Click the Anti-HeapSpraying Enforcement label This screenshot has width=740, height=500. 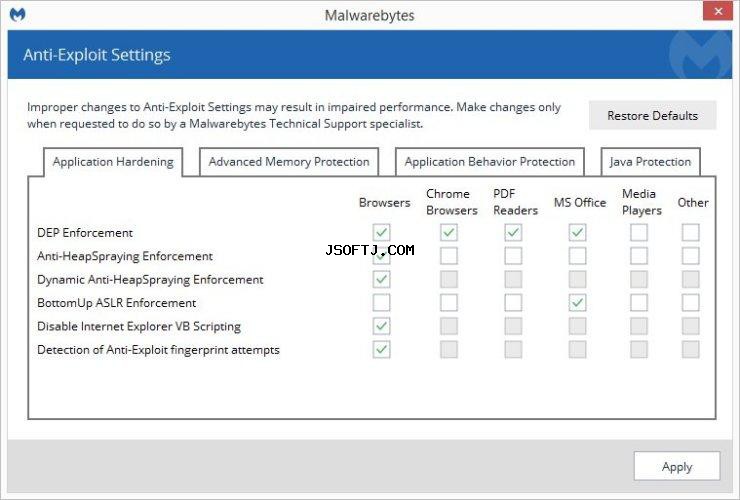pyautogui.click(x=125, y=256)
